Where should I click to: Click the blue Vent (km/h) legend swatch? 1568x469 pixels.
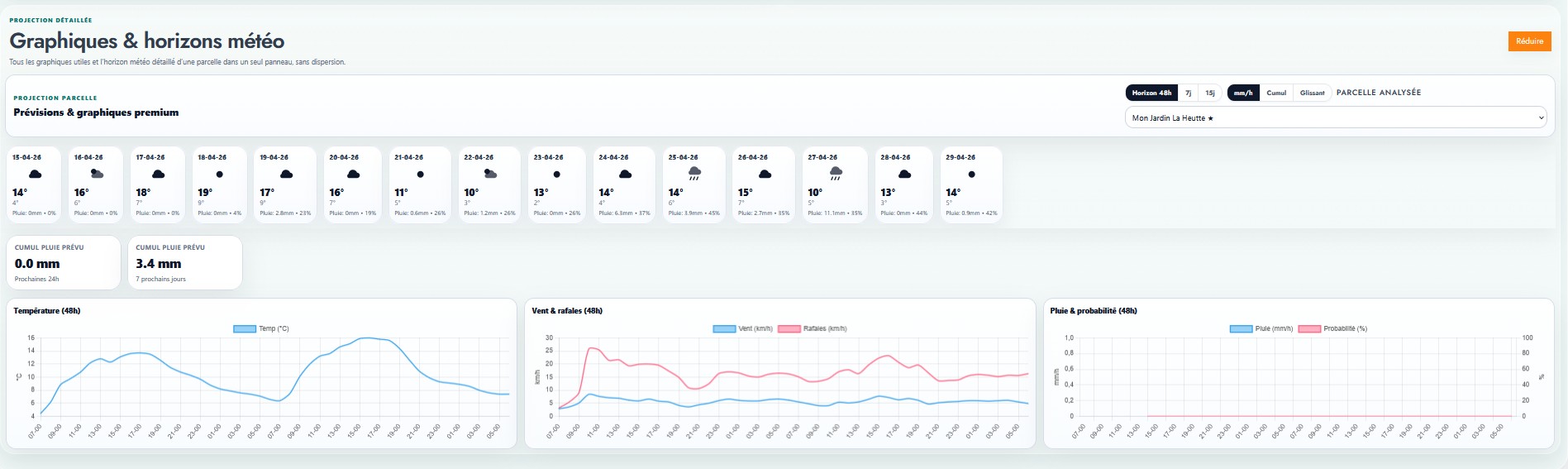724,329
